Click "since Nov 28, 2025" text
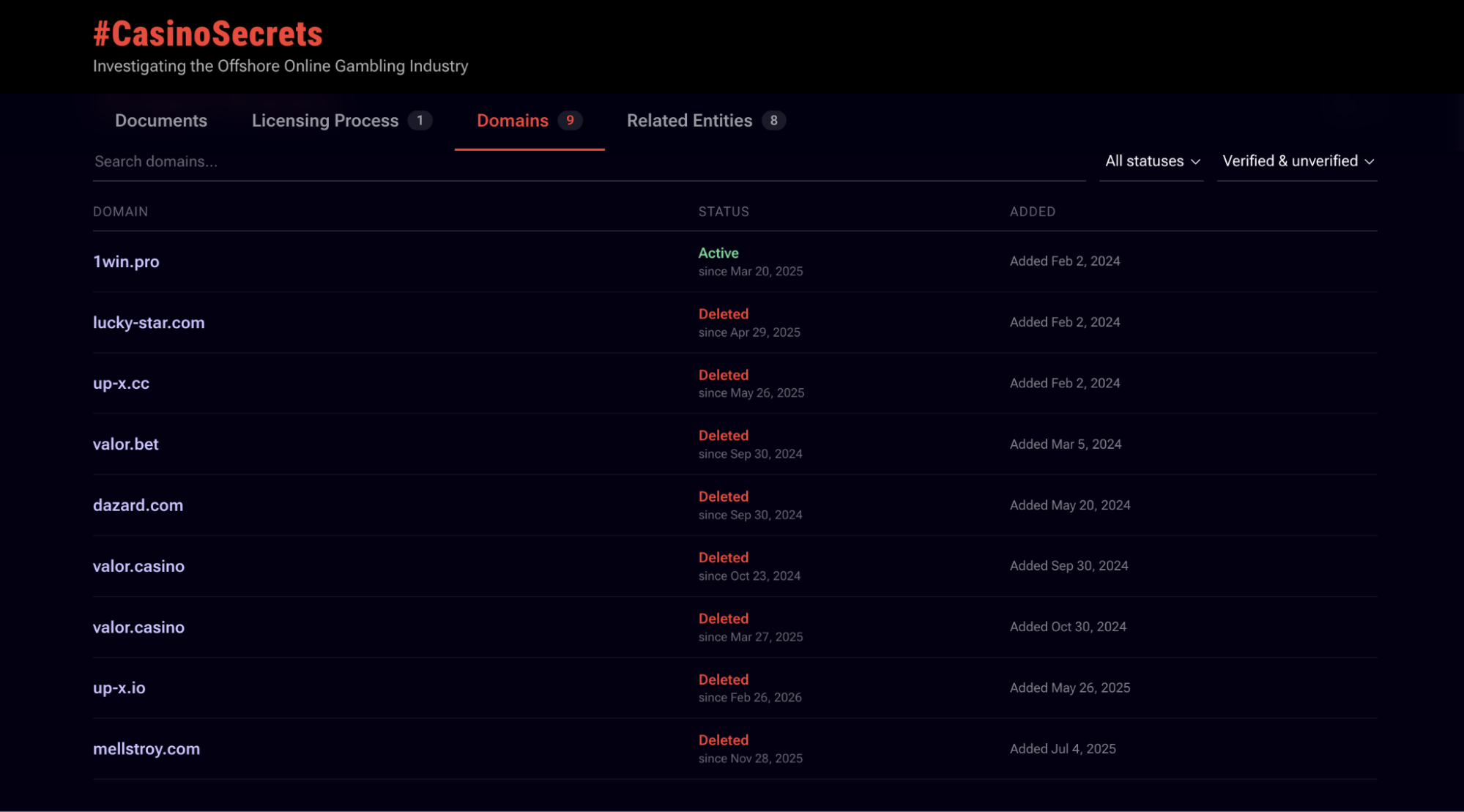This screenshot has width=1464, height=812. tap(751, 759)
